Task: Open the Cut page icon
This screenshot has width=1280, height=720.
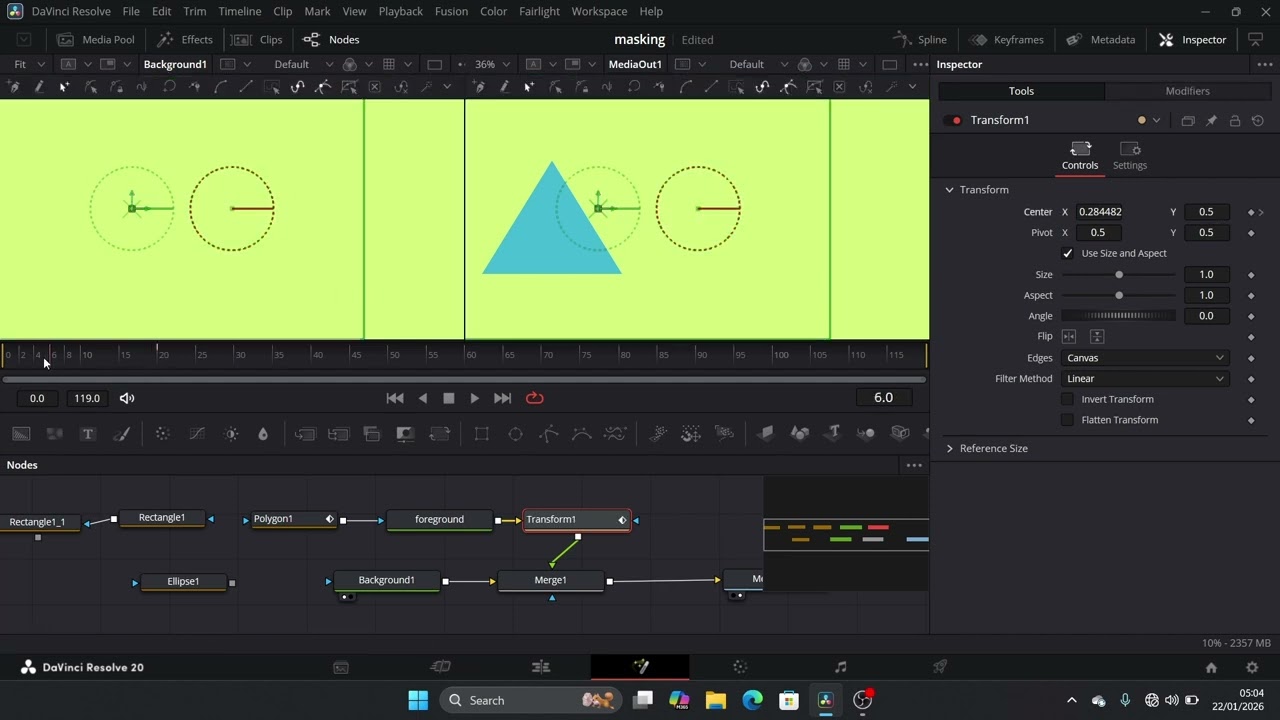Action: tap(440, 667)
